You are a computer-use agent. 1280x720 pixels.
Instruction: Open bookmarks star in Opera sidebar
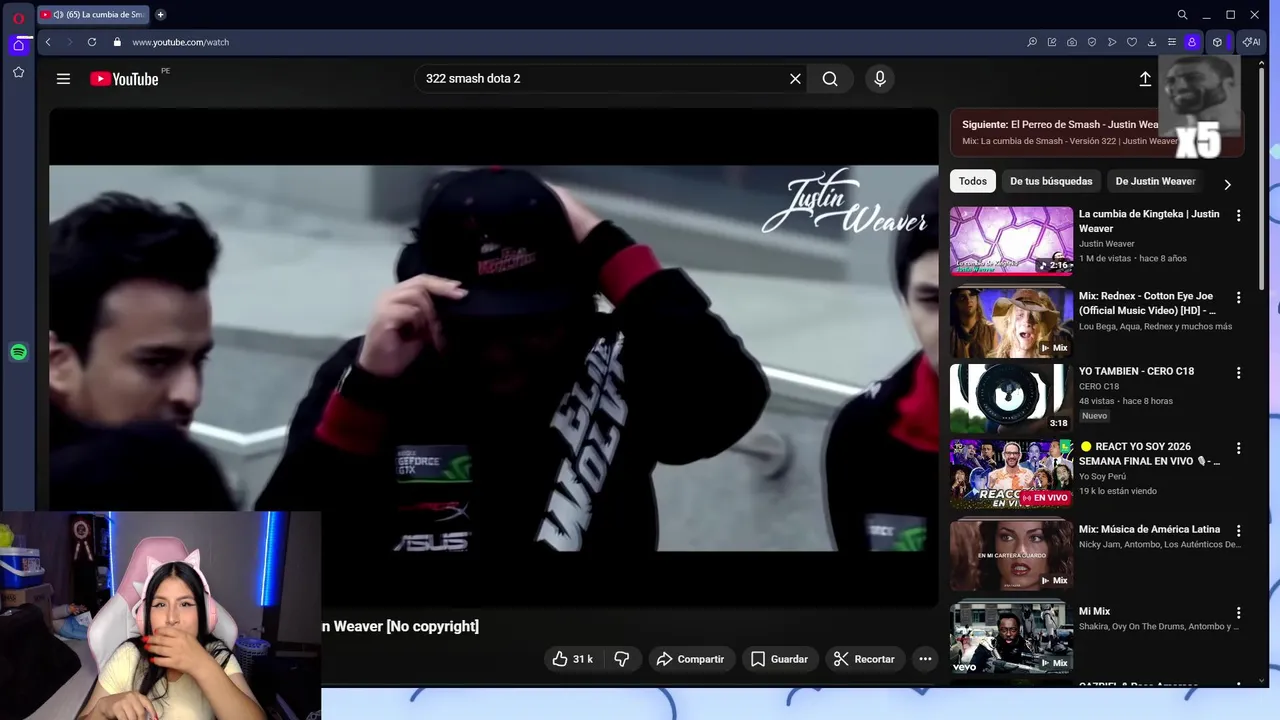point(18,72)
